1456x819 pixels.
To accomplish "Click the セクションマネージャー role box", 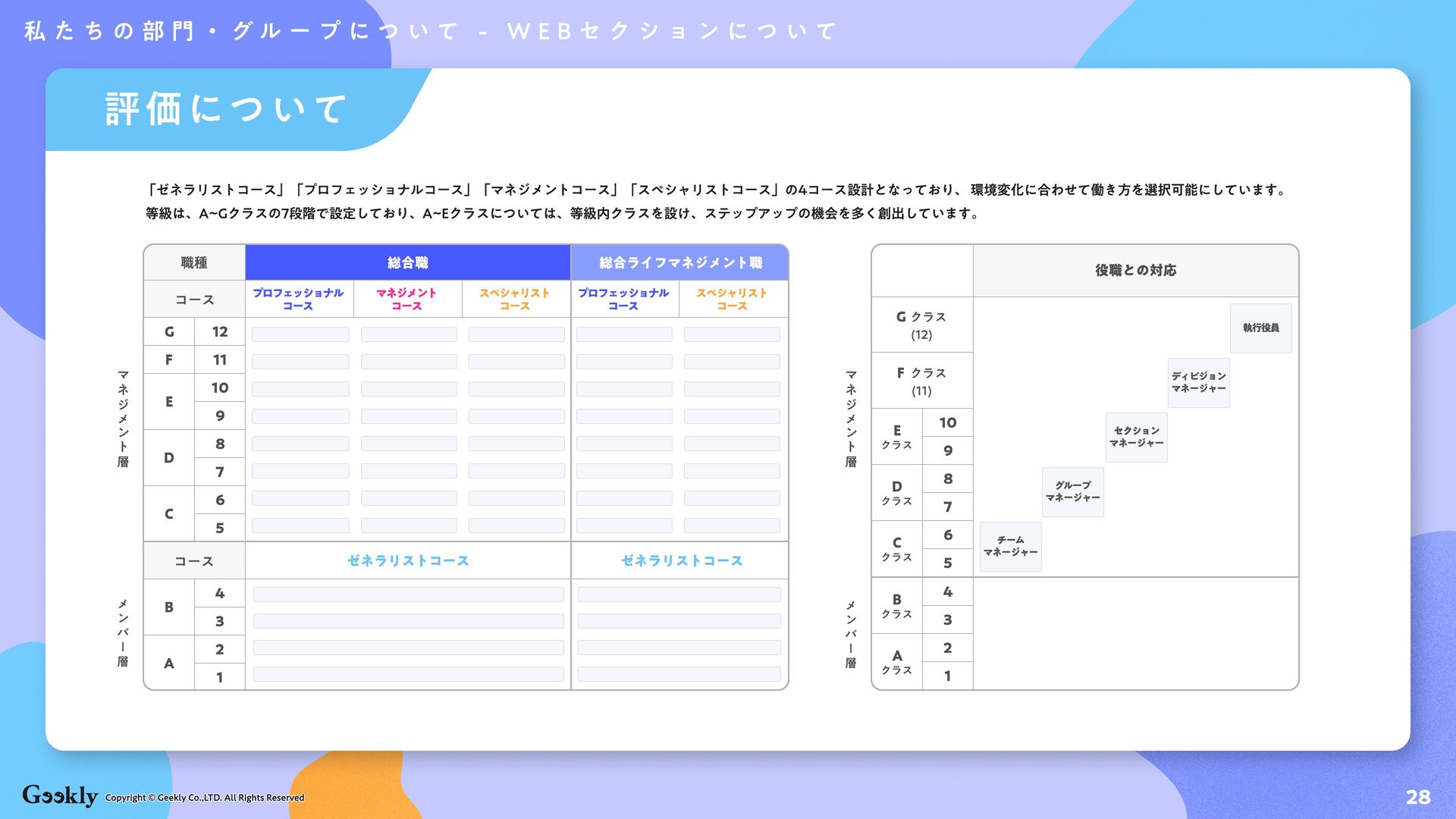I will click(x=1136, y=437).
